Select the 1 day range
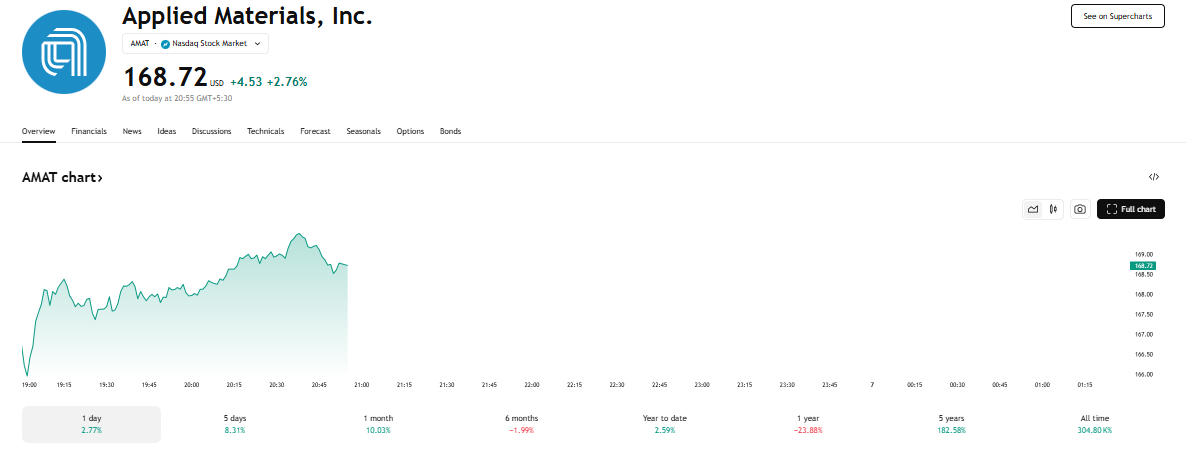The width and height of the screenshot is (1186, 455). [92, 424]
